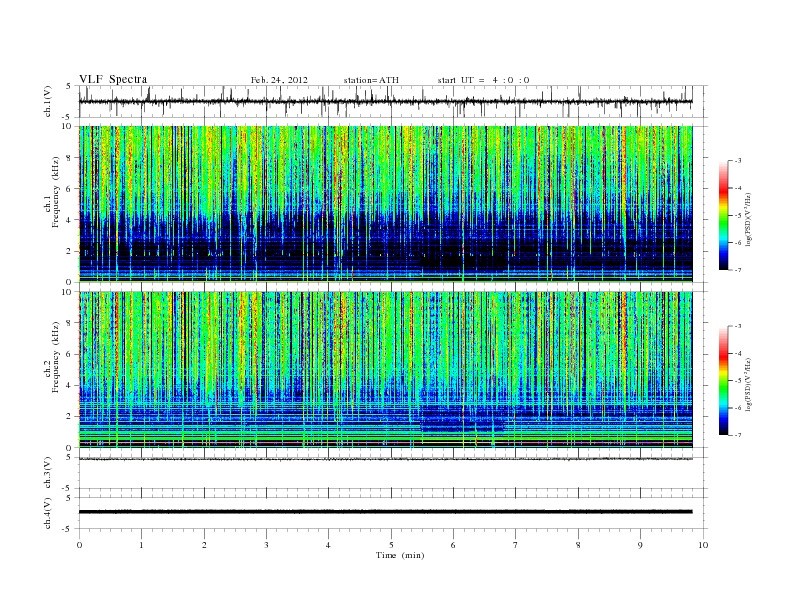
Task: Click the ch.3 voltage trace line
Action: (x=385, y=459)
